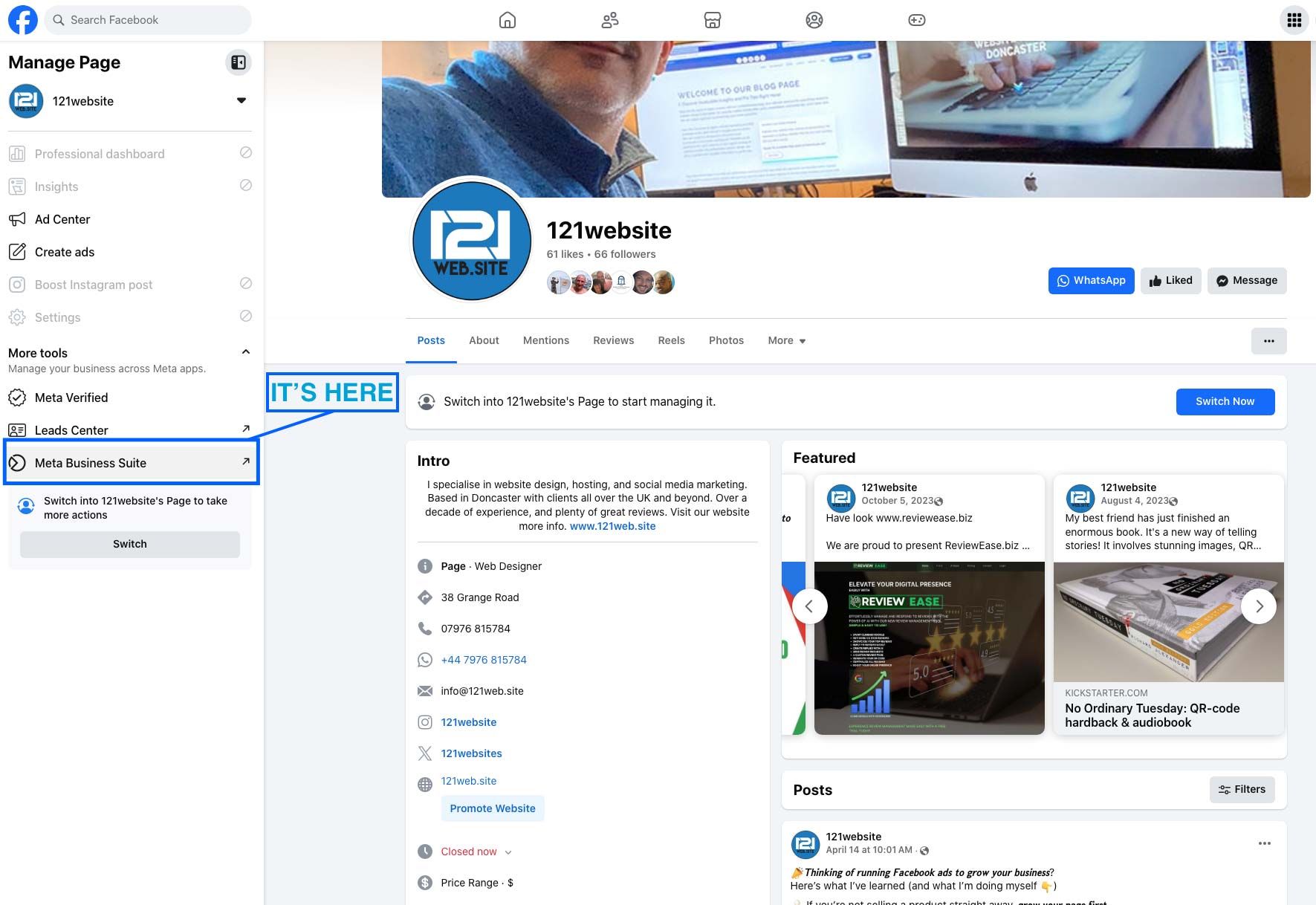Open the April 14 post options menu
Screen dimensions: 1316x905
click(1265, 843)
